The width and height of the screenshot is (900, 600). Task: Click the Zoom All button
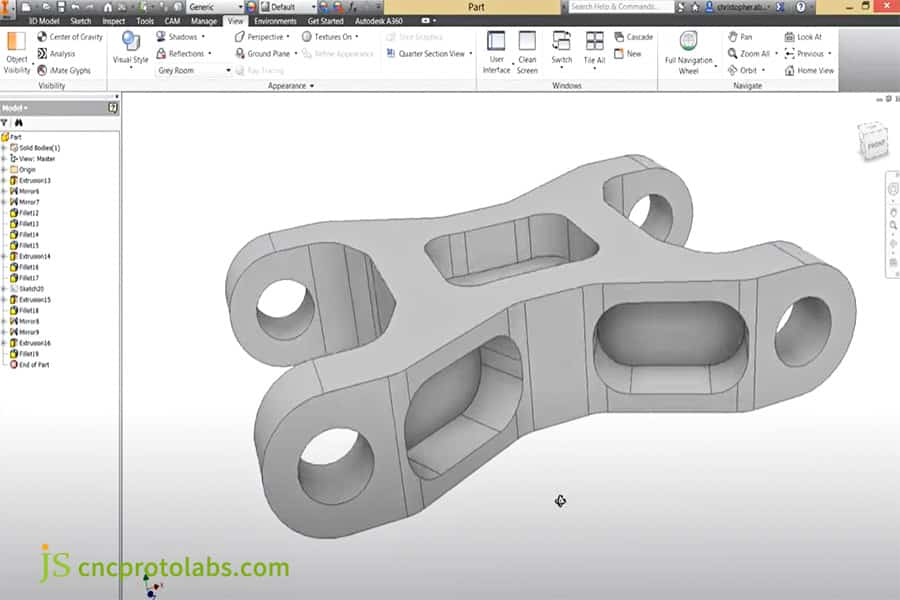[x=749, y=53]
